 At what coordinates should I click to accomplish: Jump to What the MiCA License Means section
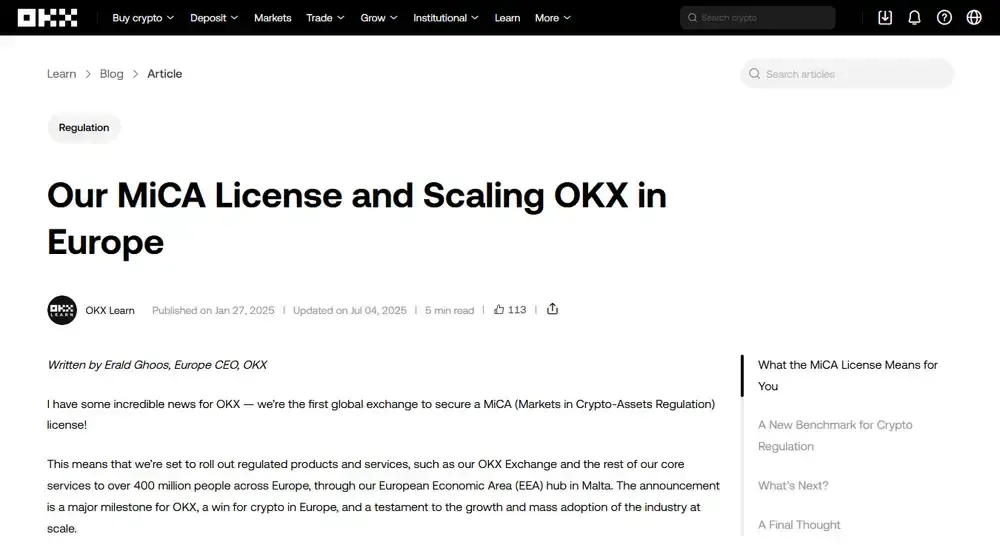coord(848,375)
